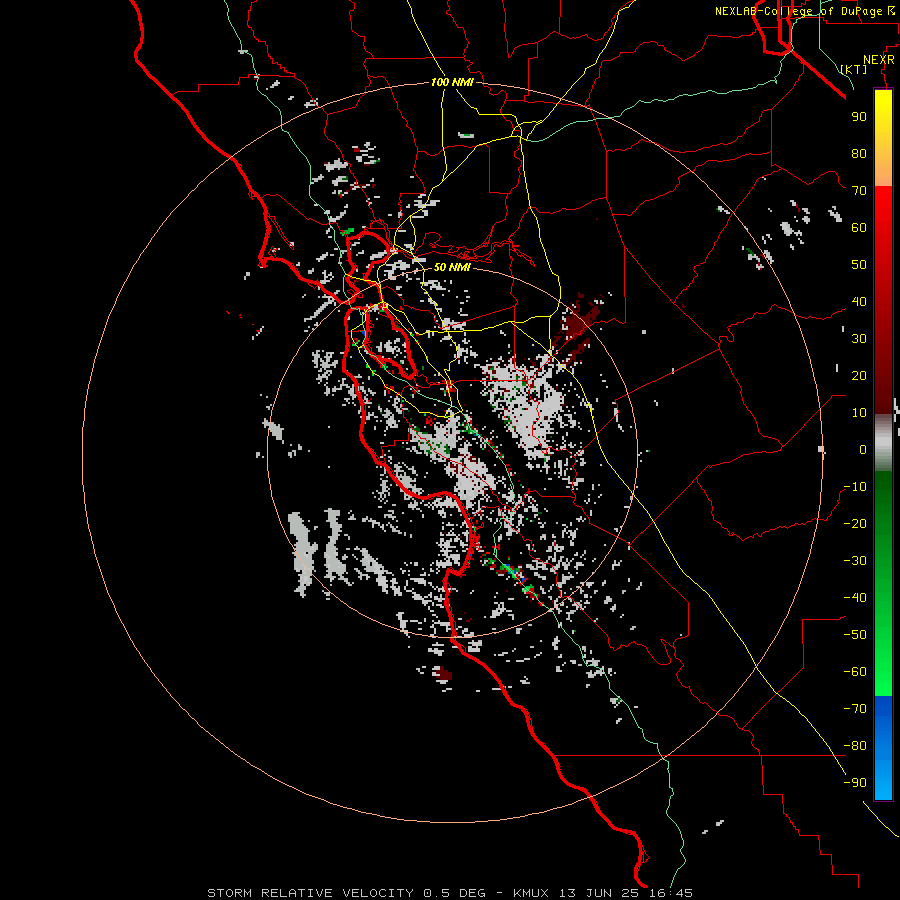Click the -30 value on the velocity scale

[x=855, y=561]
